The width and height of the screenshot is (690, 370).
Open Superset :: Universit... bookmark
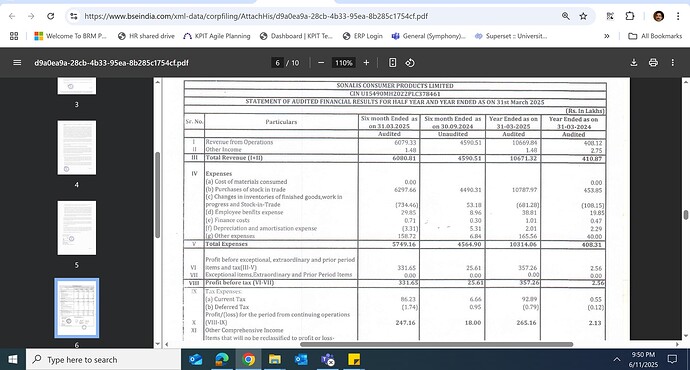point(510,36)
